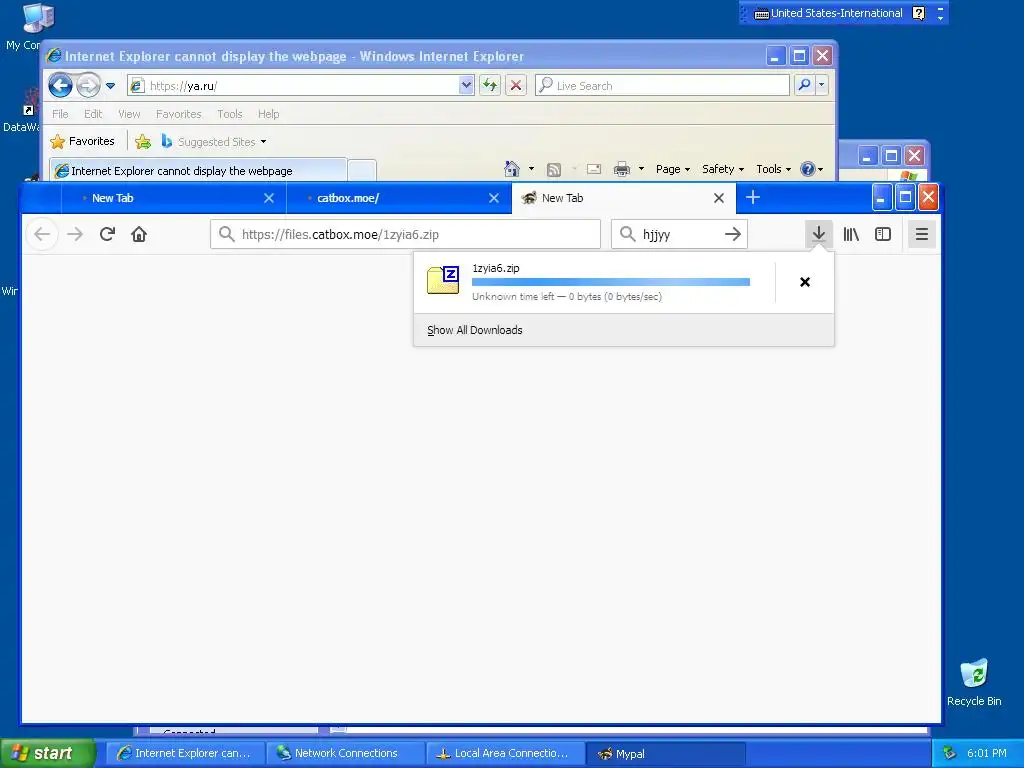Screen dimensions: 1024x768
Task: Open IE Edit menu
Action: pos(93,114)
